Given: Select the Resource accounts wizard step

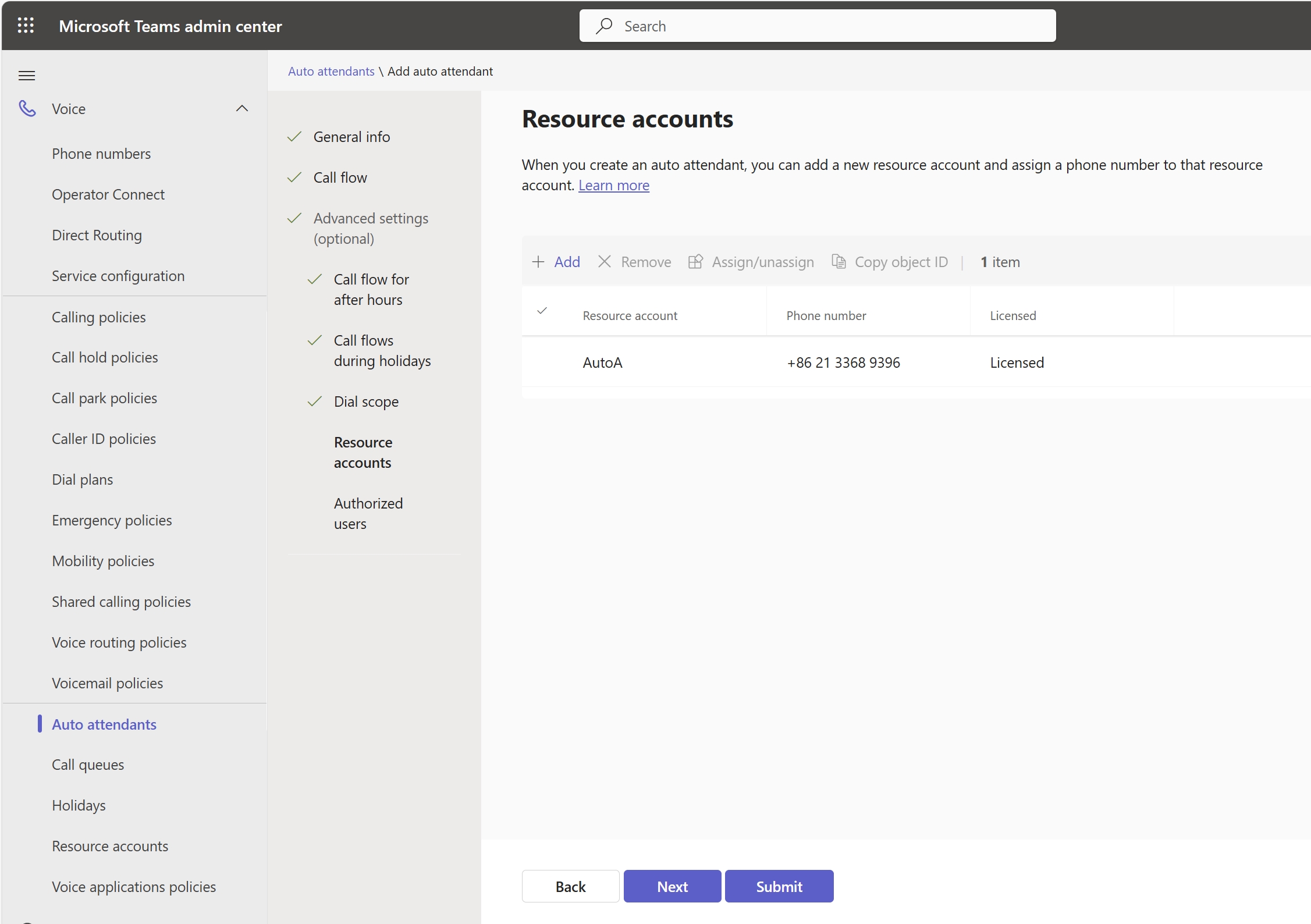Looking at the screenshot, I should coord(363,452).
